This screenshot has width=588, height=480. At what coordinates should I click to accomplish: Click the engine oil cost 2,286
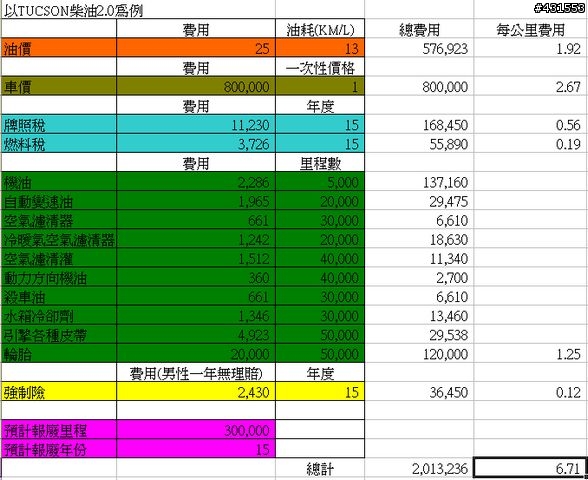[x=196, y=182]
